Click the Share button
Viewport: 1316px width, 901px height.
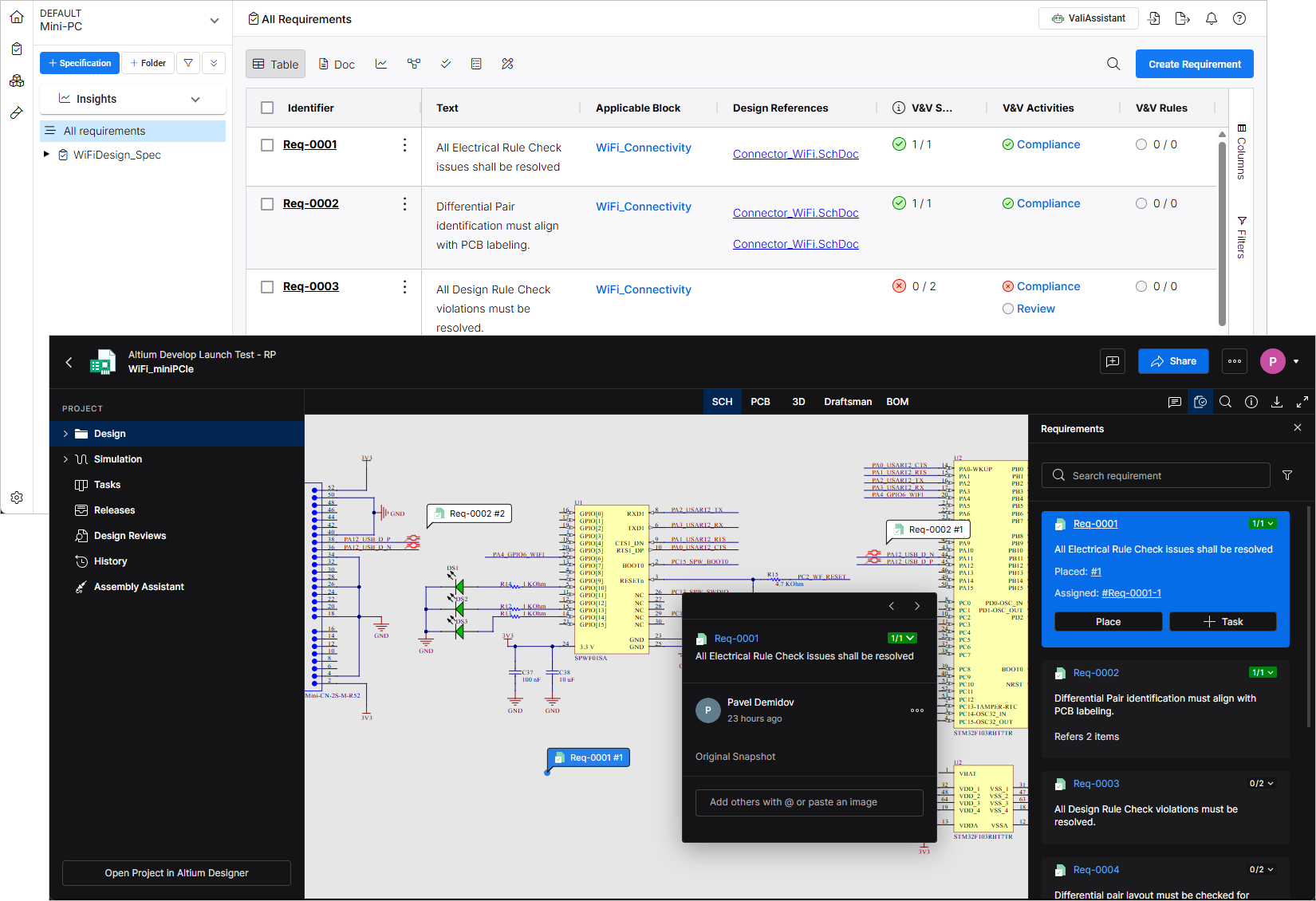click(1173, 361)
